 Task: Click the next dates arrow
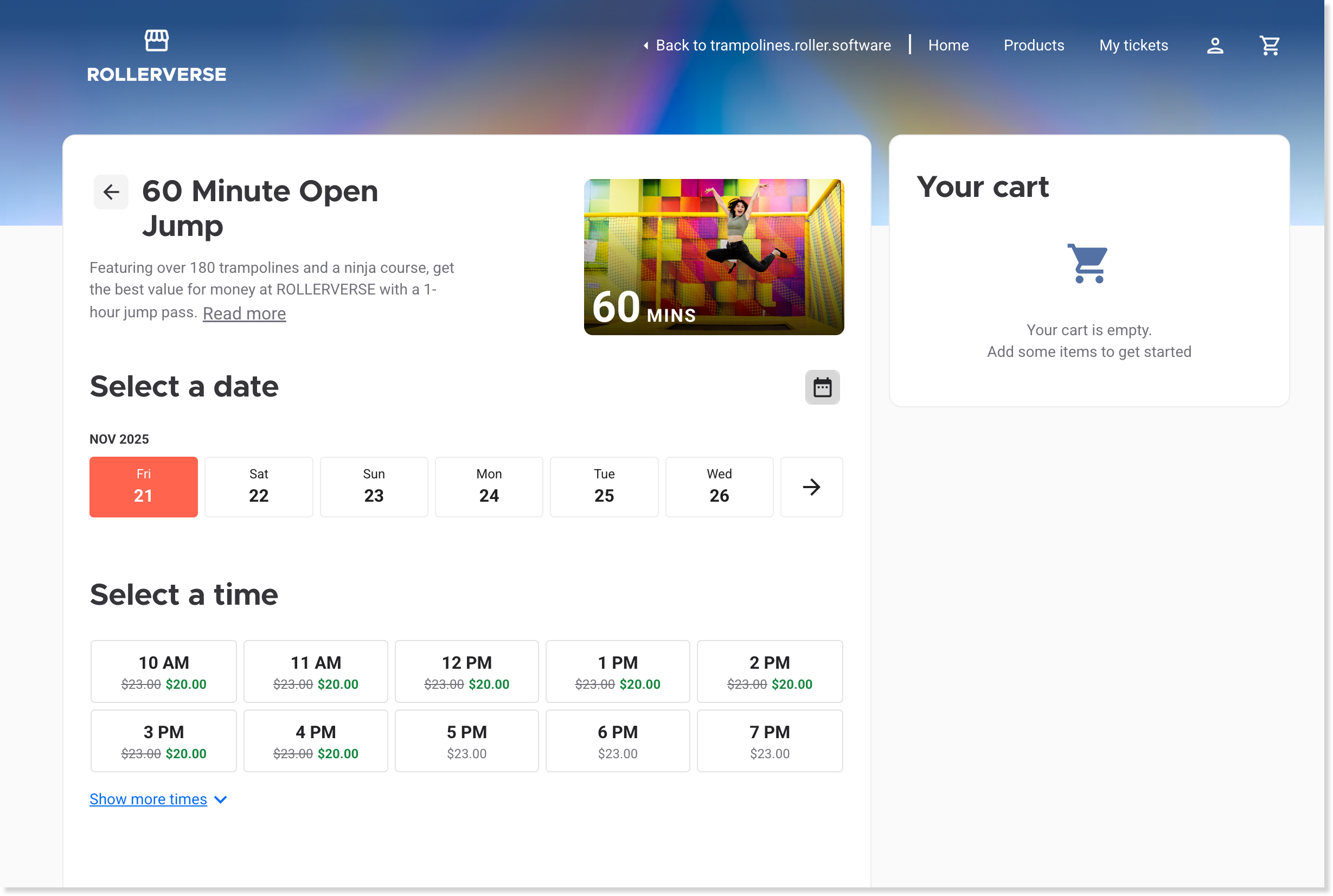pos(811,487)
